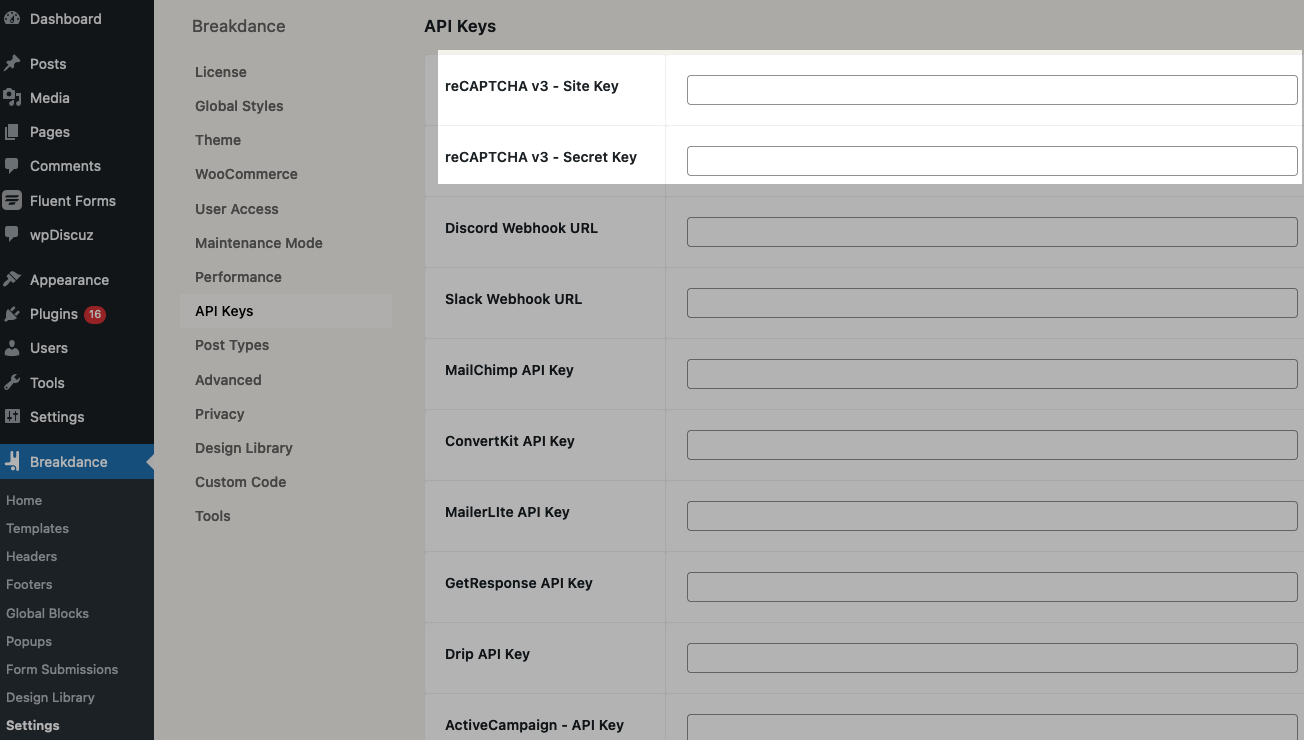Open Breakdance Headers submenu link
Image resolution: width=1304 pixels, height=740 pixels.
click(x=31, y=556)
